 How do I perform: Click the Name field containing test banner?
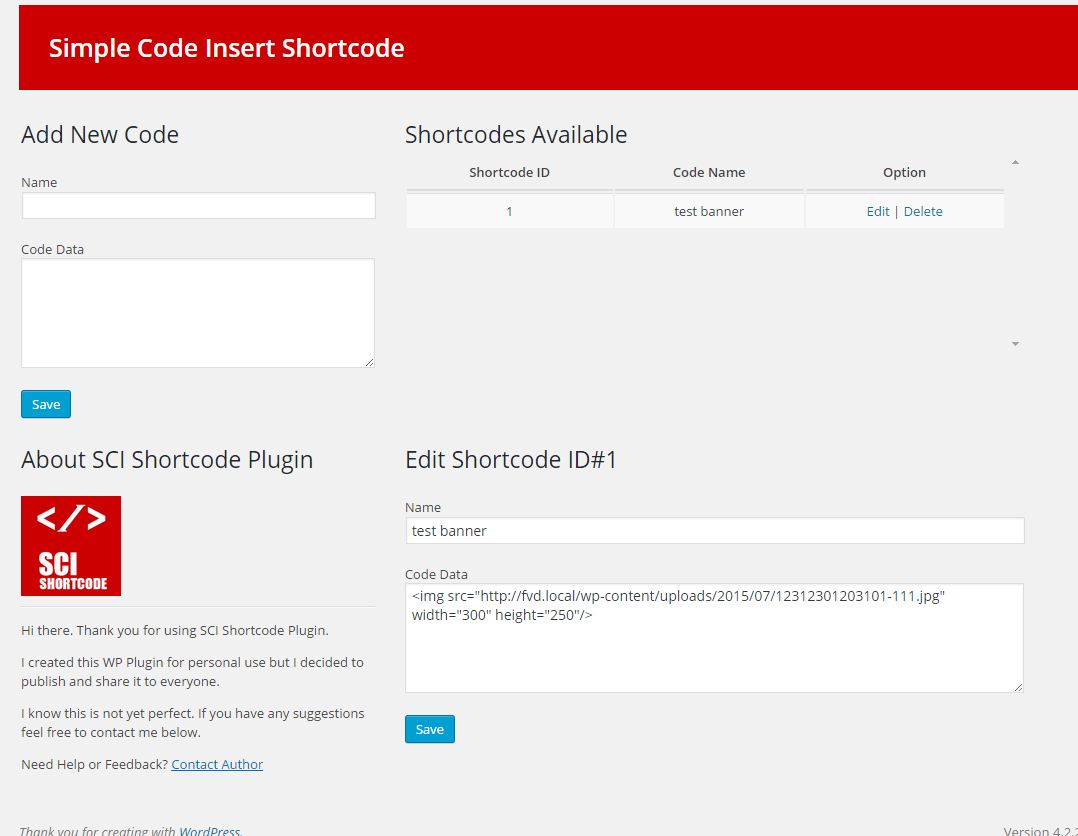(x=714, y=531)
